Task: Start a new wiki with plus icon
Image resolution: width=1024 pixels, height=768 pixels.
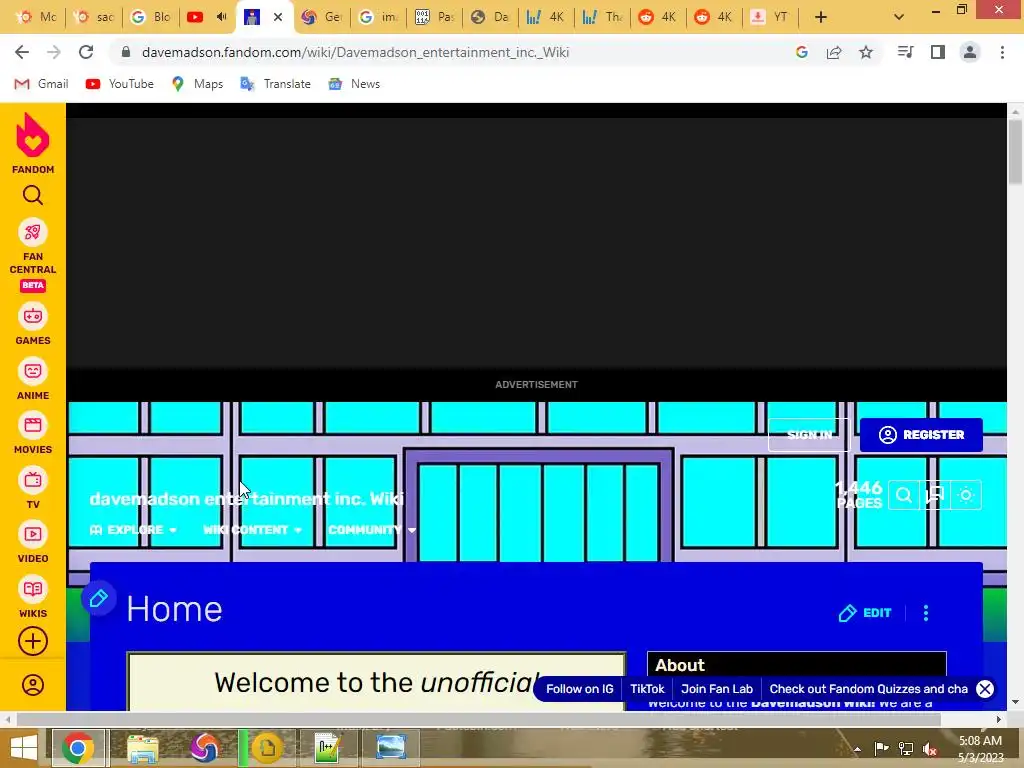Action: tap(33, 641)
